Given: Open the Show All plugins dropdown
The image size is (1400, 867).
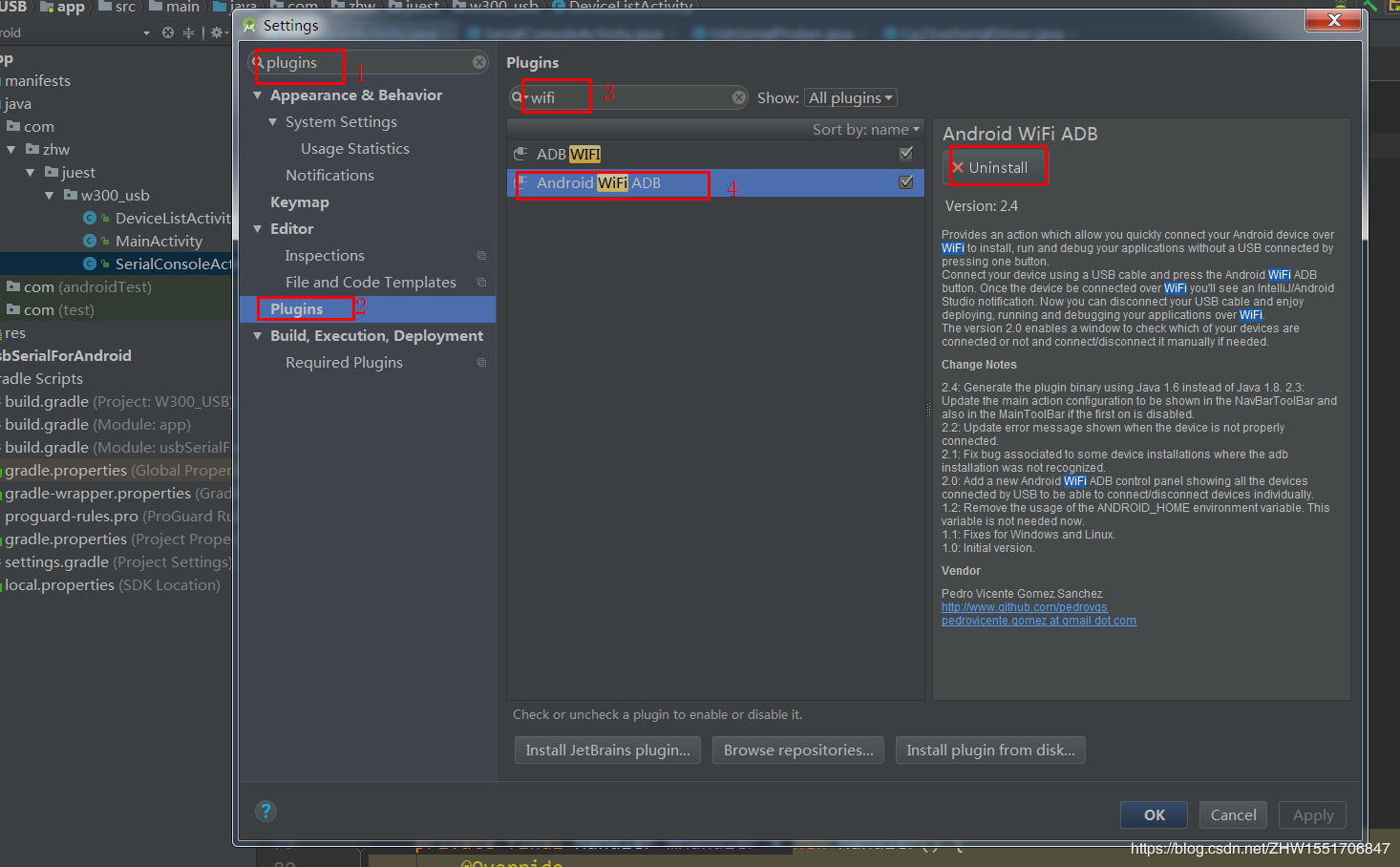Looking at the screenshot, I should point(851,97).
